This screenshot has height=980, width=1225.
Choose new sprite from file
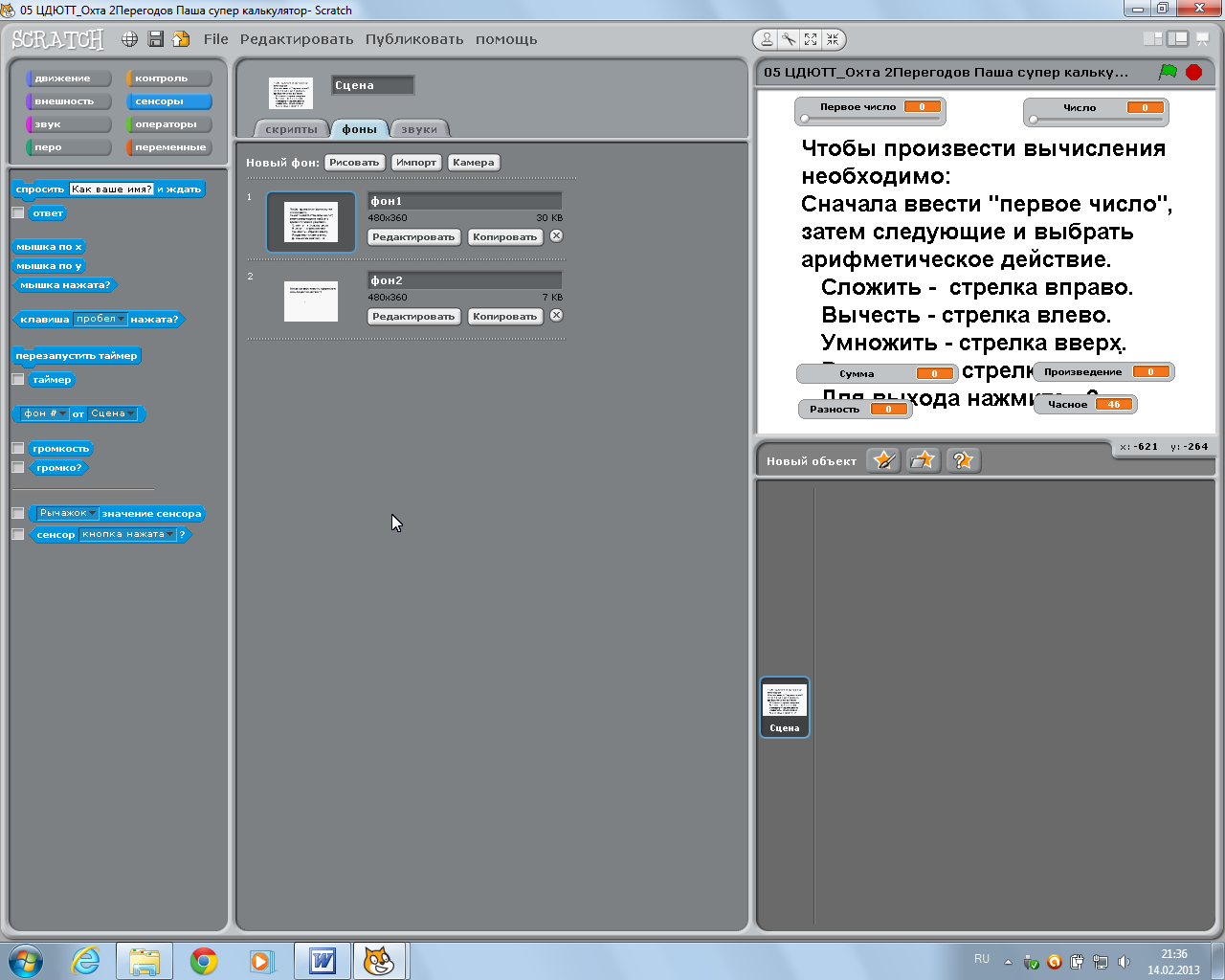(x=923, y=460)
